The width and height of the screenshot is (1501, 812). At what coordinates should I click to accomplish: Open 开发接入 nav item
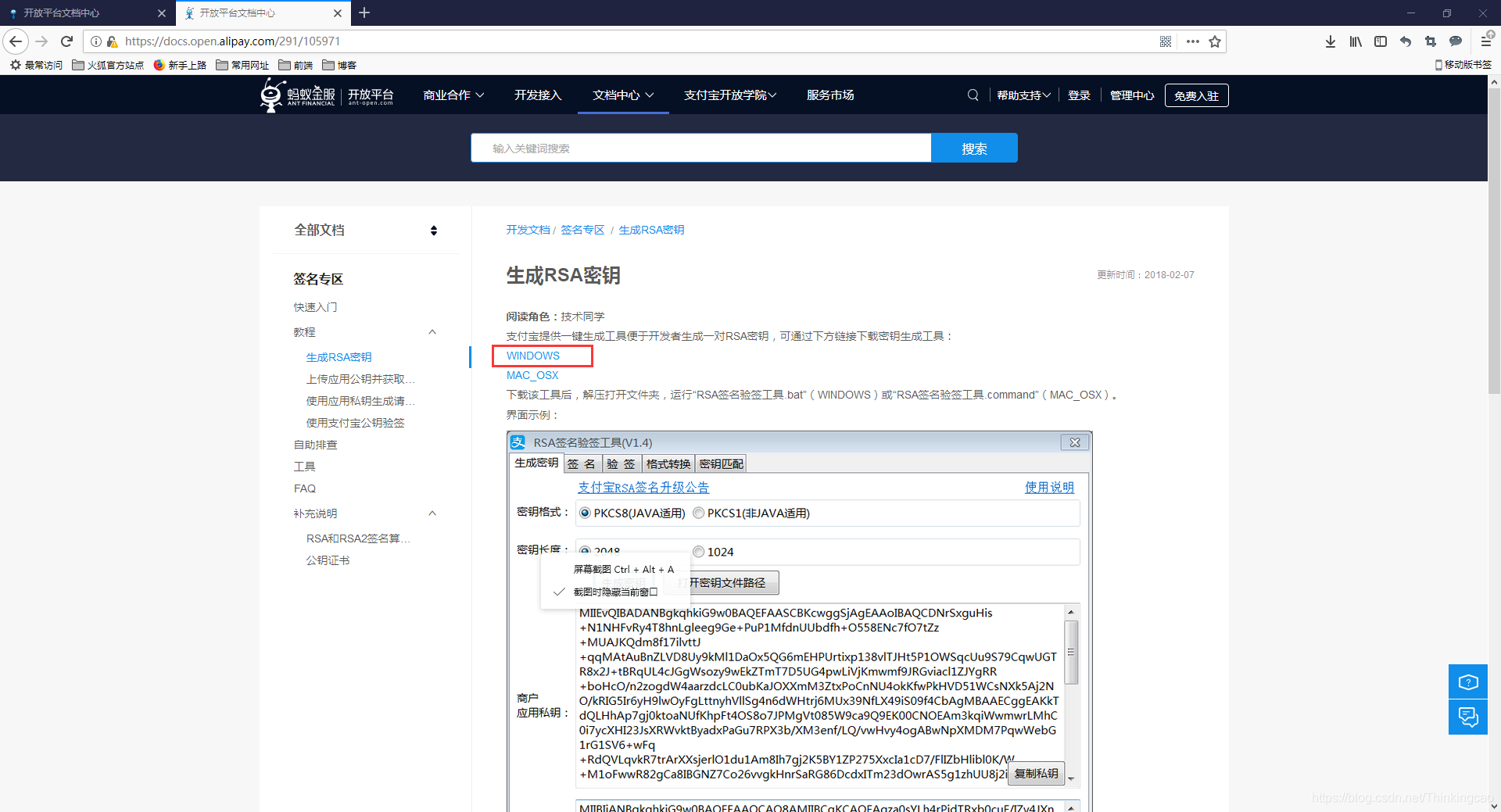(x=538, y=95)
